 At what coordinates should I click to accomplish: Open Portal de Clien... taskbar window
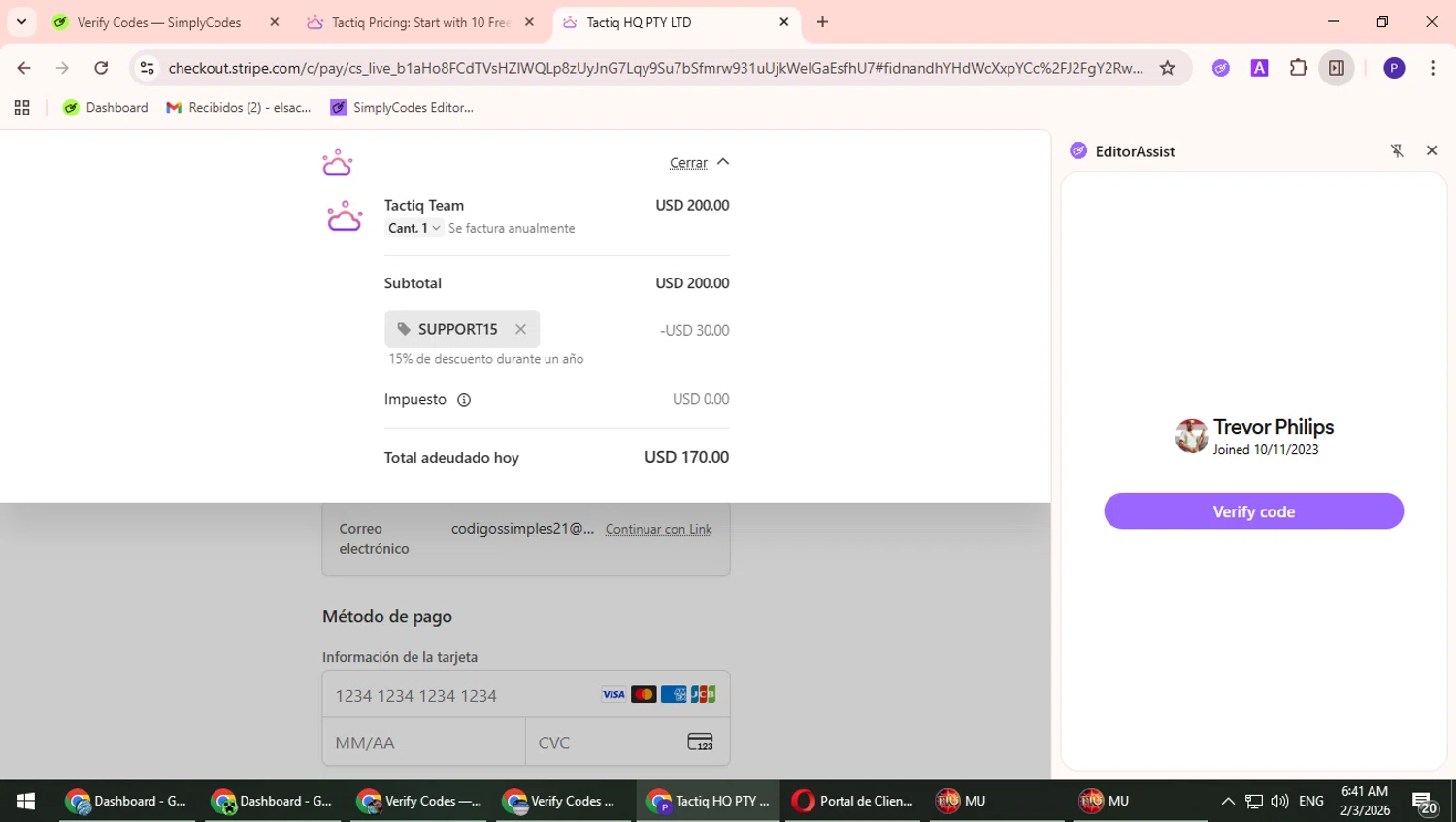point(854,801)
